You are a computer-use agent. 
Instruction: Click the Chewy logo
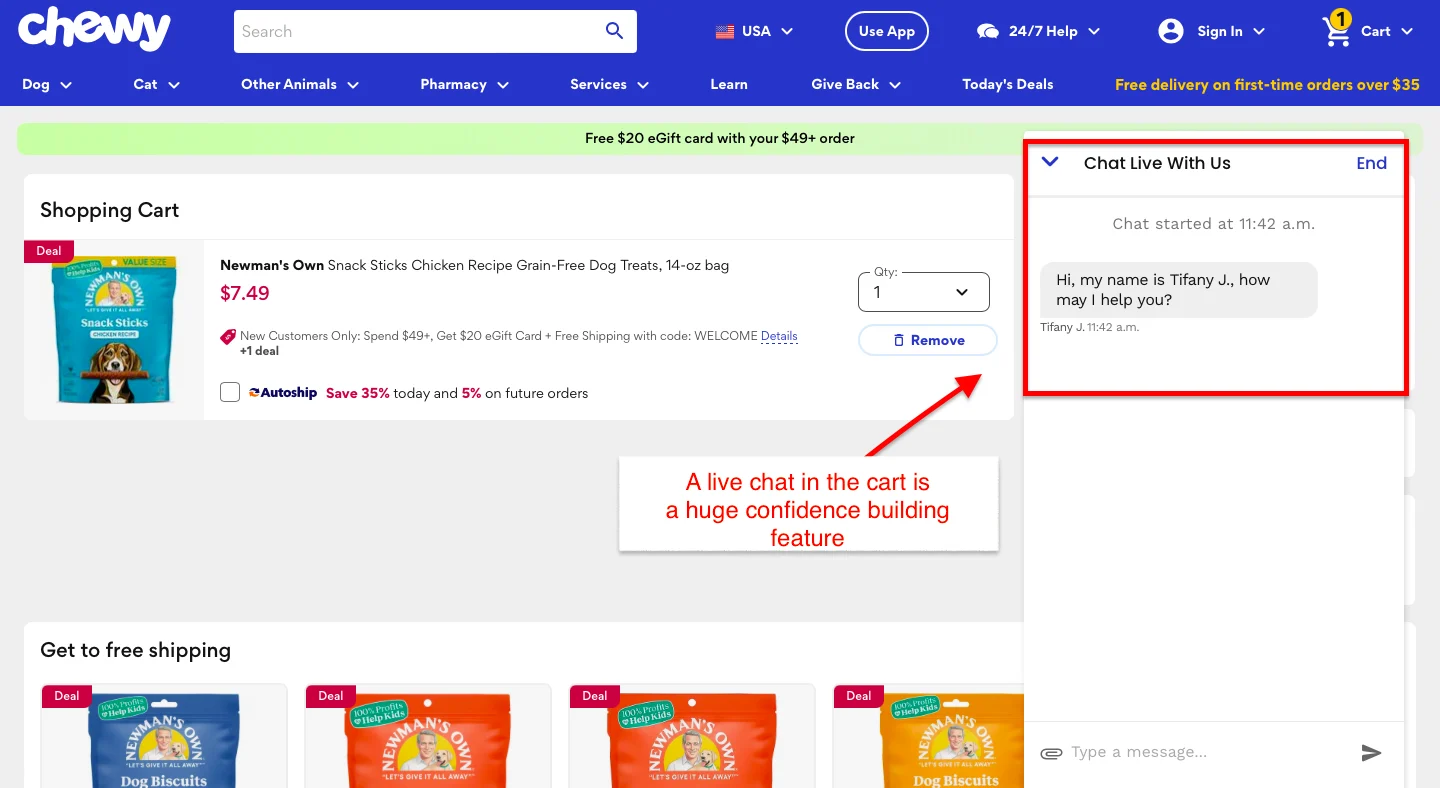point(94,29)
